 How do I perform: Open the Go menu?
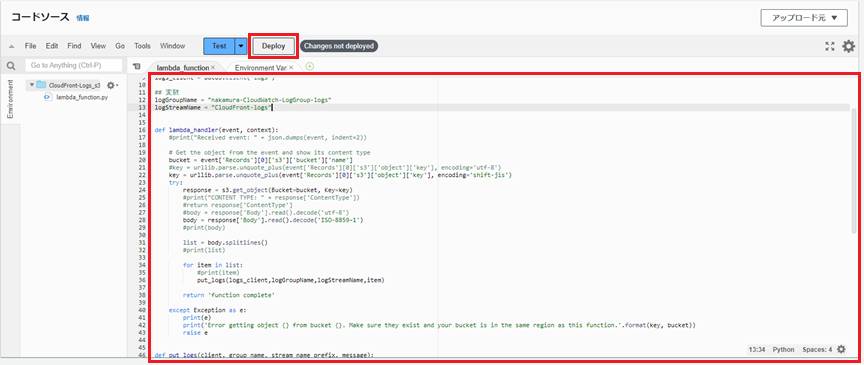[x=120, y=46]
